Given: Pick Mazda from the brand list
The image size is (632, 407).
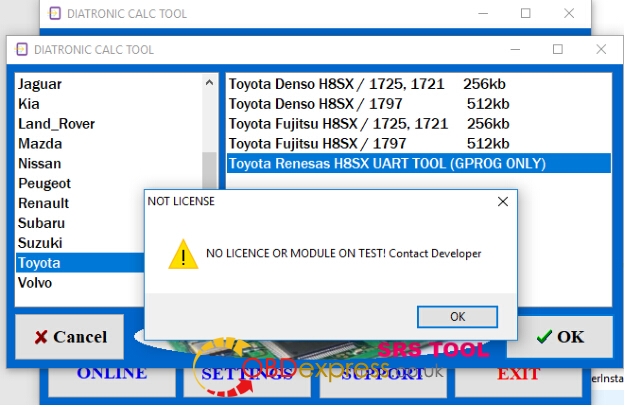Looking at the screenshot, I should 40,144.
